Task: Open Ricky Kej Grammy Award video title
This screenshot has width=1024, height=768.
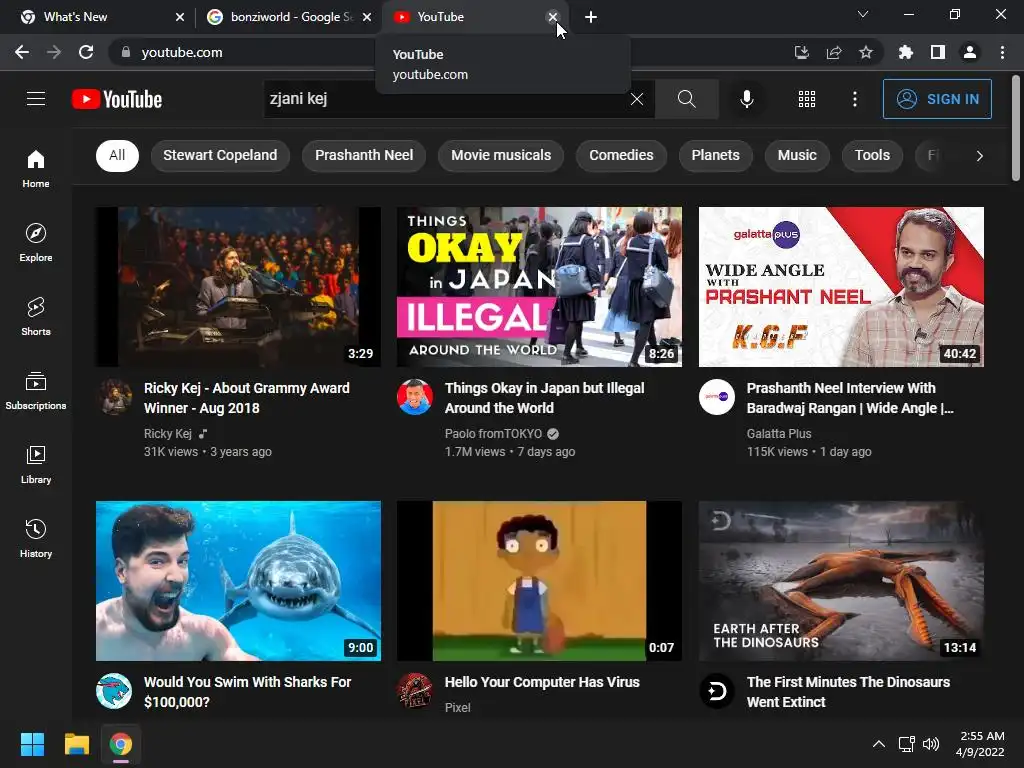Action: [247, 398]
